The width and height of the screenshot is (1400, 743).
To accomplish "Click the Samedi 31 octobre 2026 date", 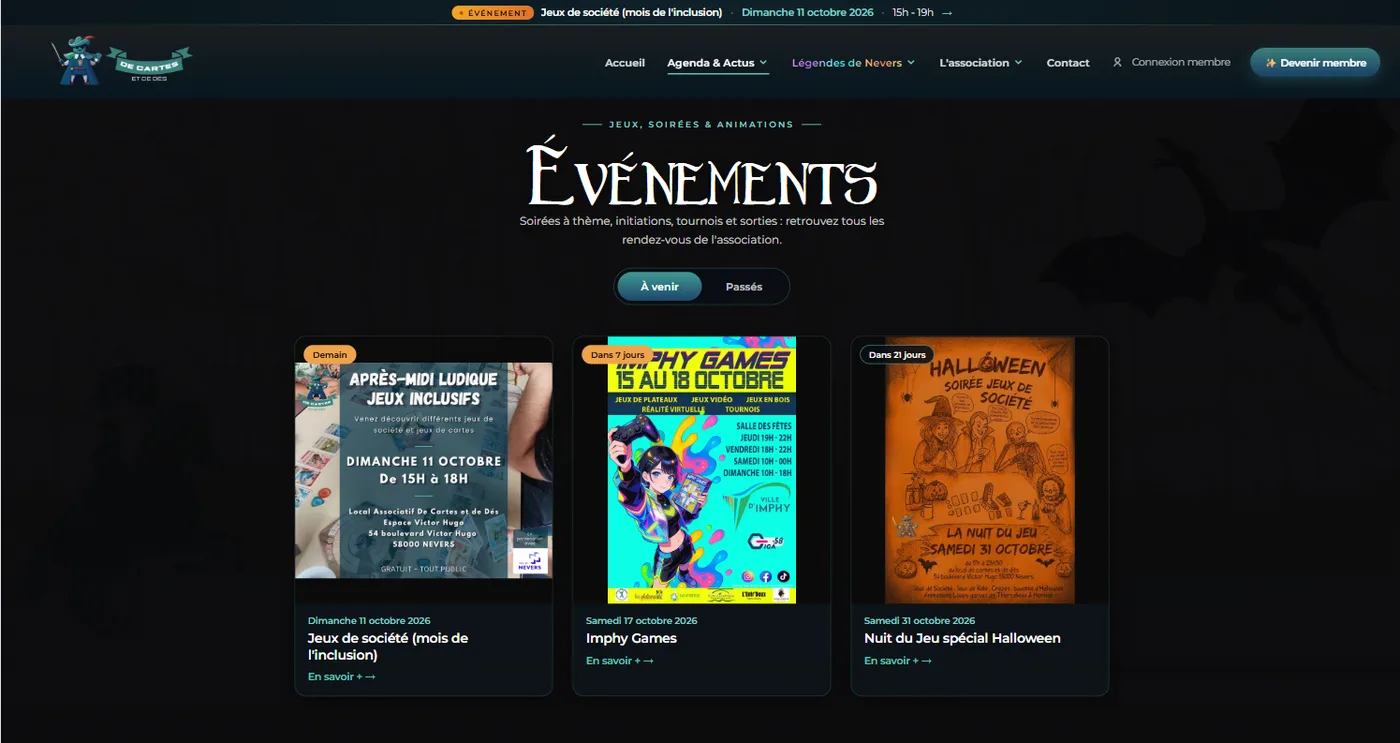I will 919,621.
